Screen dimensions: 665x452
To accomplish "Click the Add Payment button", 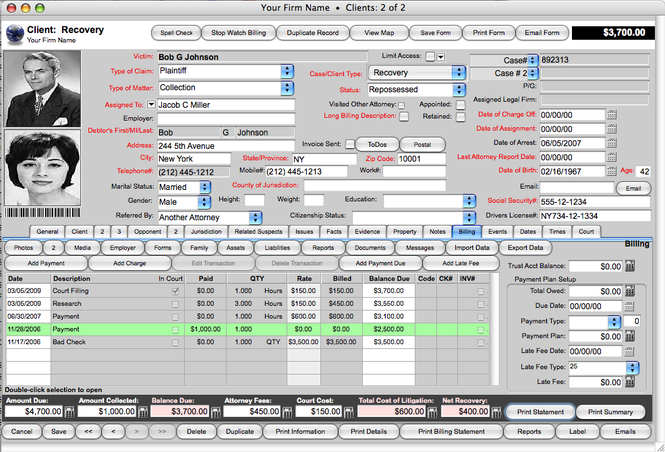I will [x=46, y=263].
